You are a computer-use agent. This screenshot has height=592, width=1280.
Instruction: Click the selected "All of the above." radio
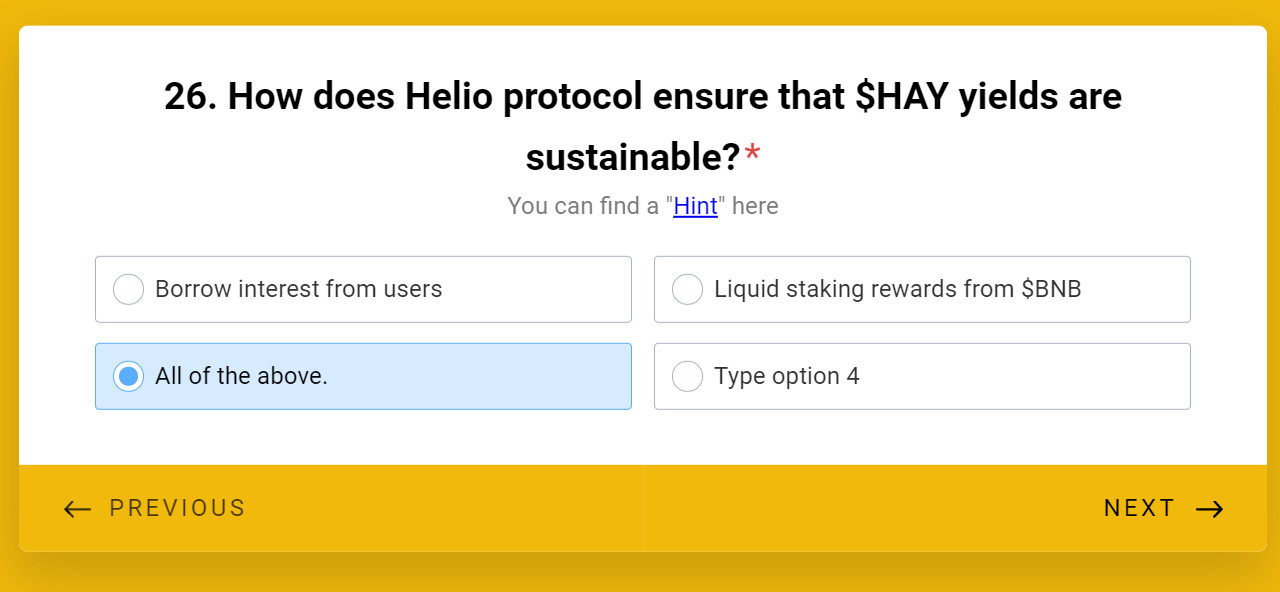click(128, 376)
